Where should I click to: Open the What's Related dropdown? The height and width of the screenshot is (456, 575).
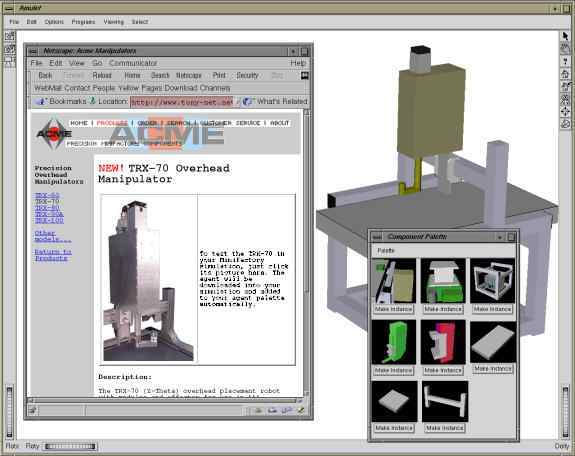[x=275, y=101]
